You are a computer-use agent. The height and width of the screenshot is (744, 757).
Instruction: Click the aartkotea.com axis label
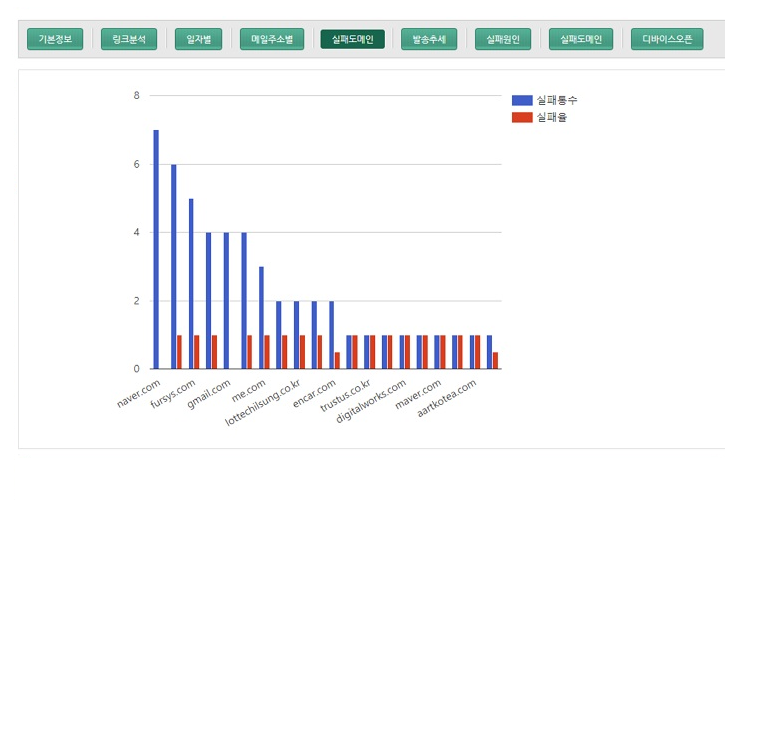447,398
